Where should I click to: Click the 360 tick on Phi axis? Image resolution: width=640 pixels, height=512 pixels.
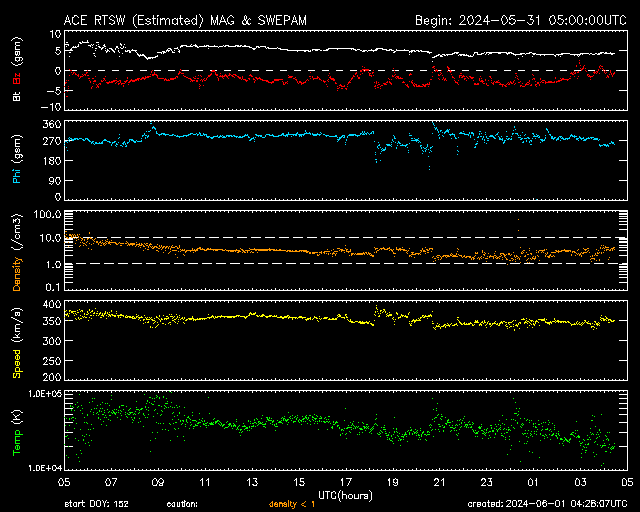click(47, 124)
